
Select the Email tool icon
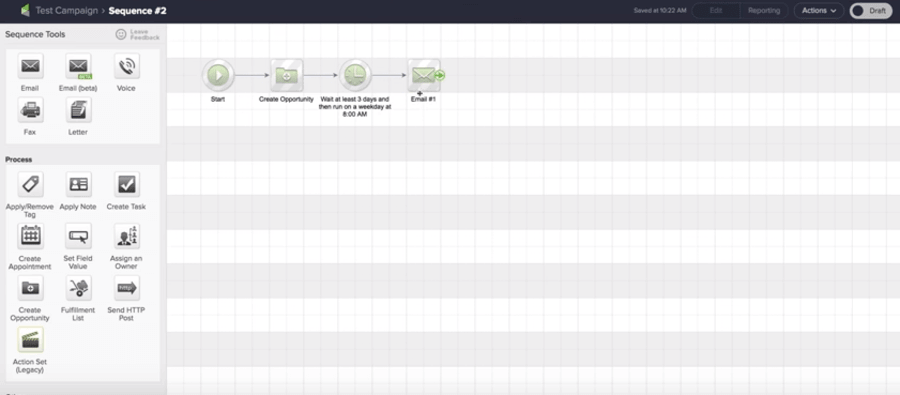[x=30, y=67]
